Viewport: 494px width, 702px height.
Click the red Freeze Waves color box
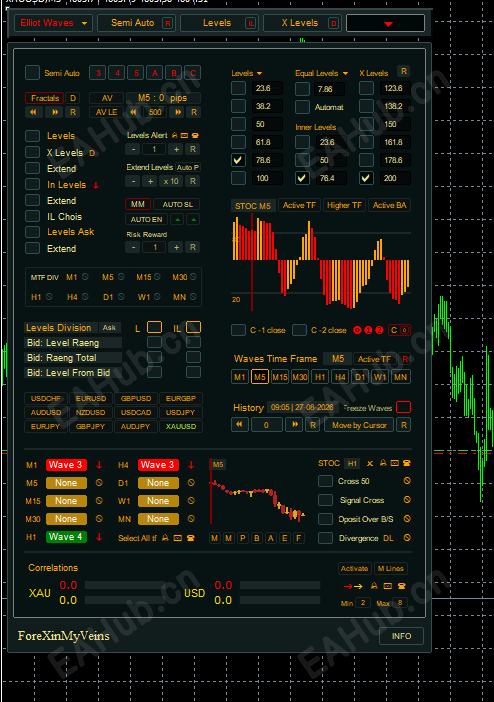(x=404, y=407)
